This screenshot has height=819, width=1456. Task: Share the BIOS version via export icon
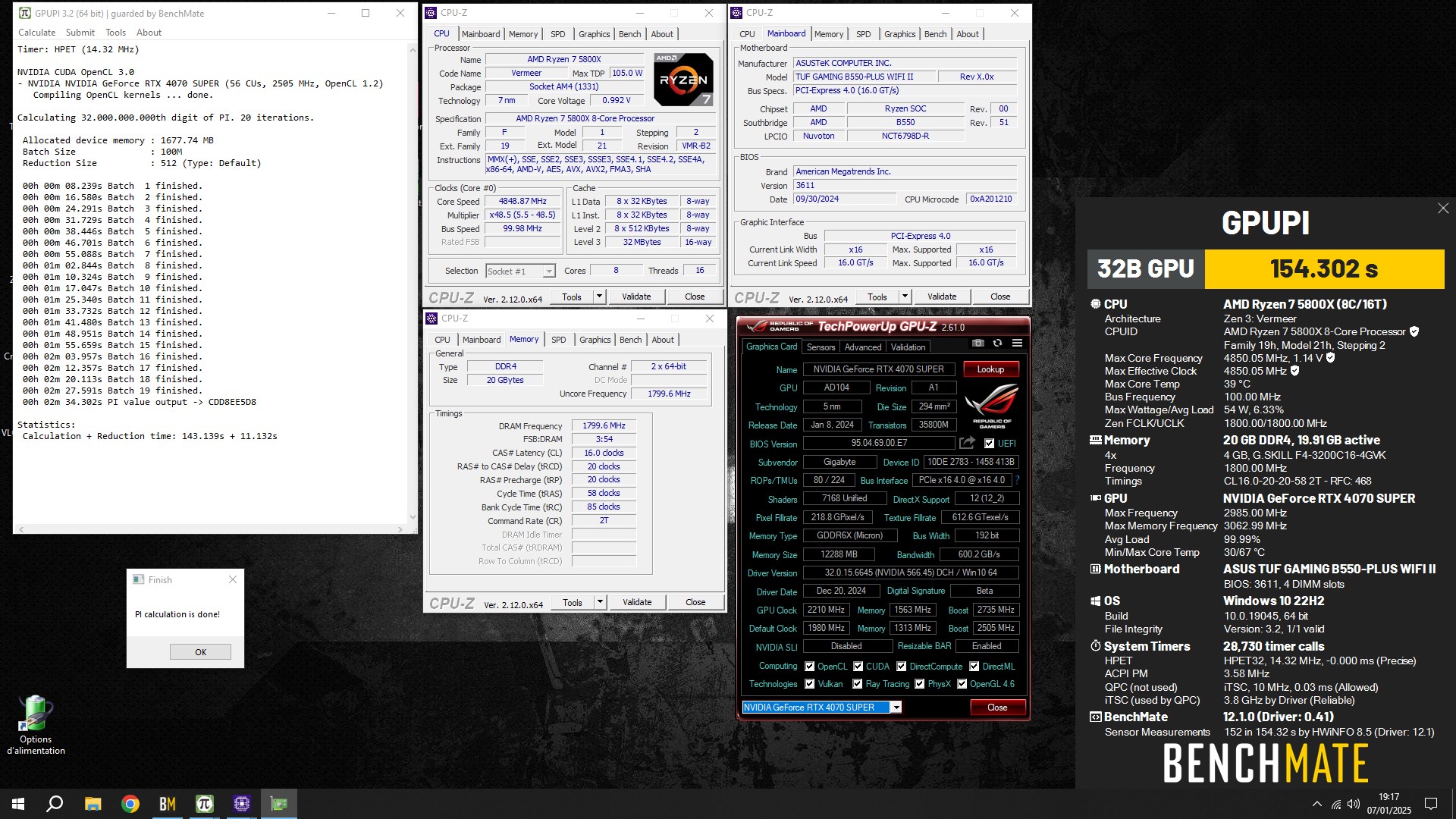(x=967, y=443)
